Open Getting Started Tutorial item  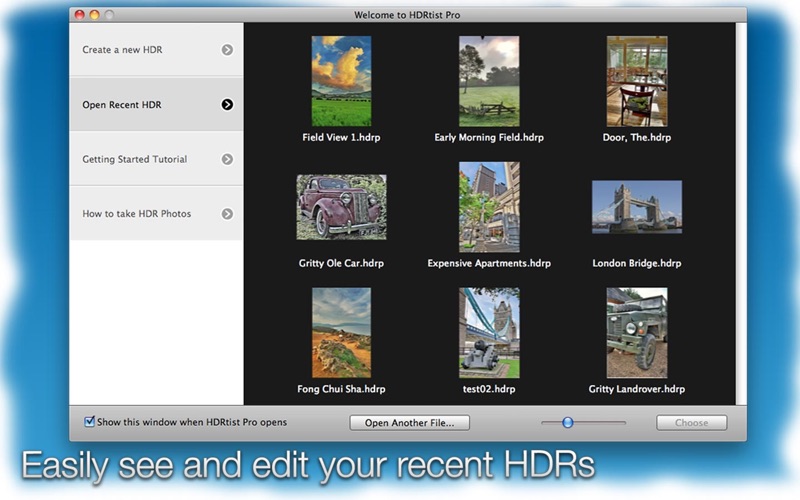pyautogui.click(x=156, y=159)
